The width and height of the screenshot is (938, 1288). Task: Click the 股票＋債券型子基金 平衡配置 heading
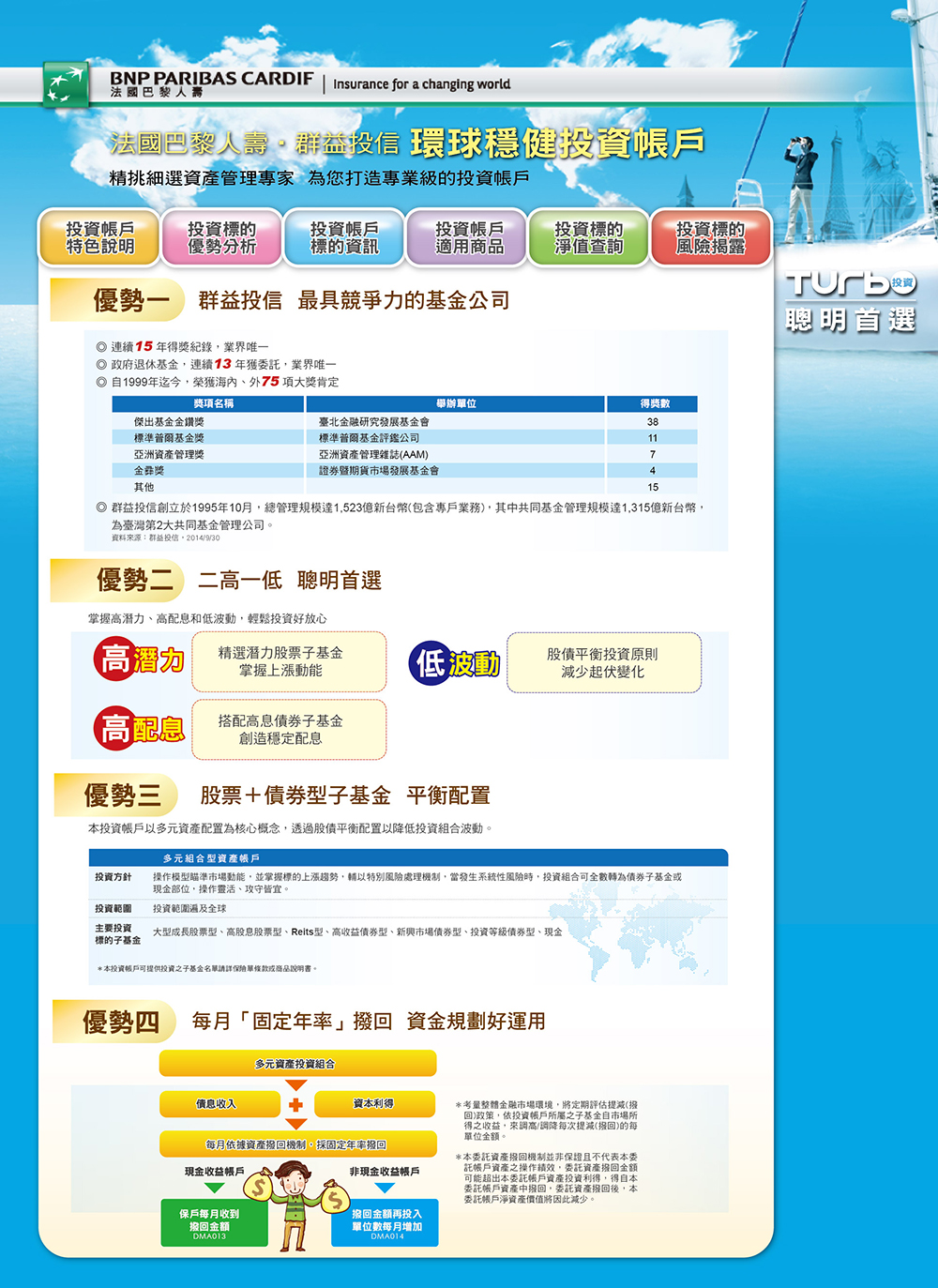(345, 796)
